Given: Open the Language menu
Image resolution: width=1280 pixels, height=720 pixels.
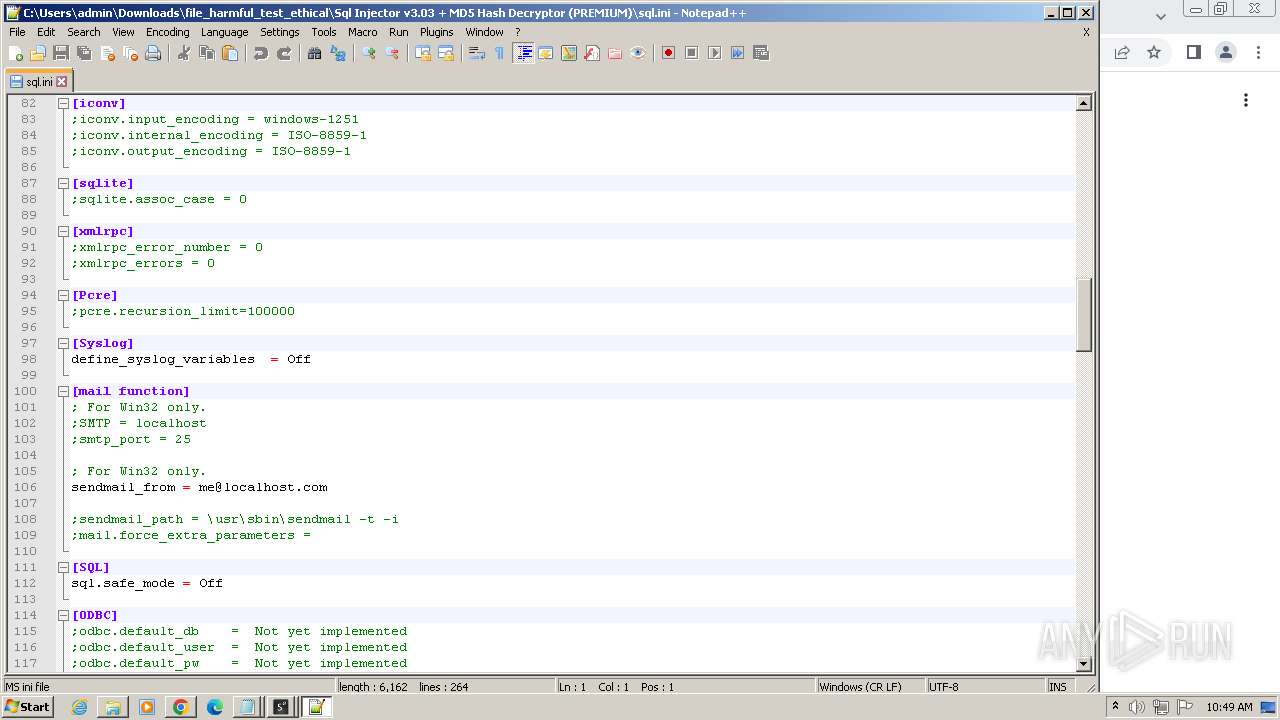Looking at the screenshot, I should point(224,32).
